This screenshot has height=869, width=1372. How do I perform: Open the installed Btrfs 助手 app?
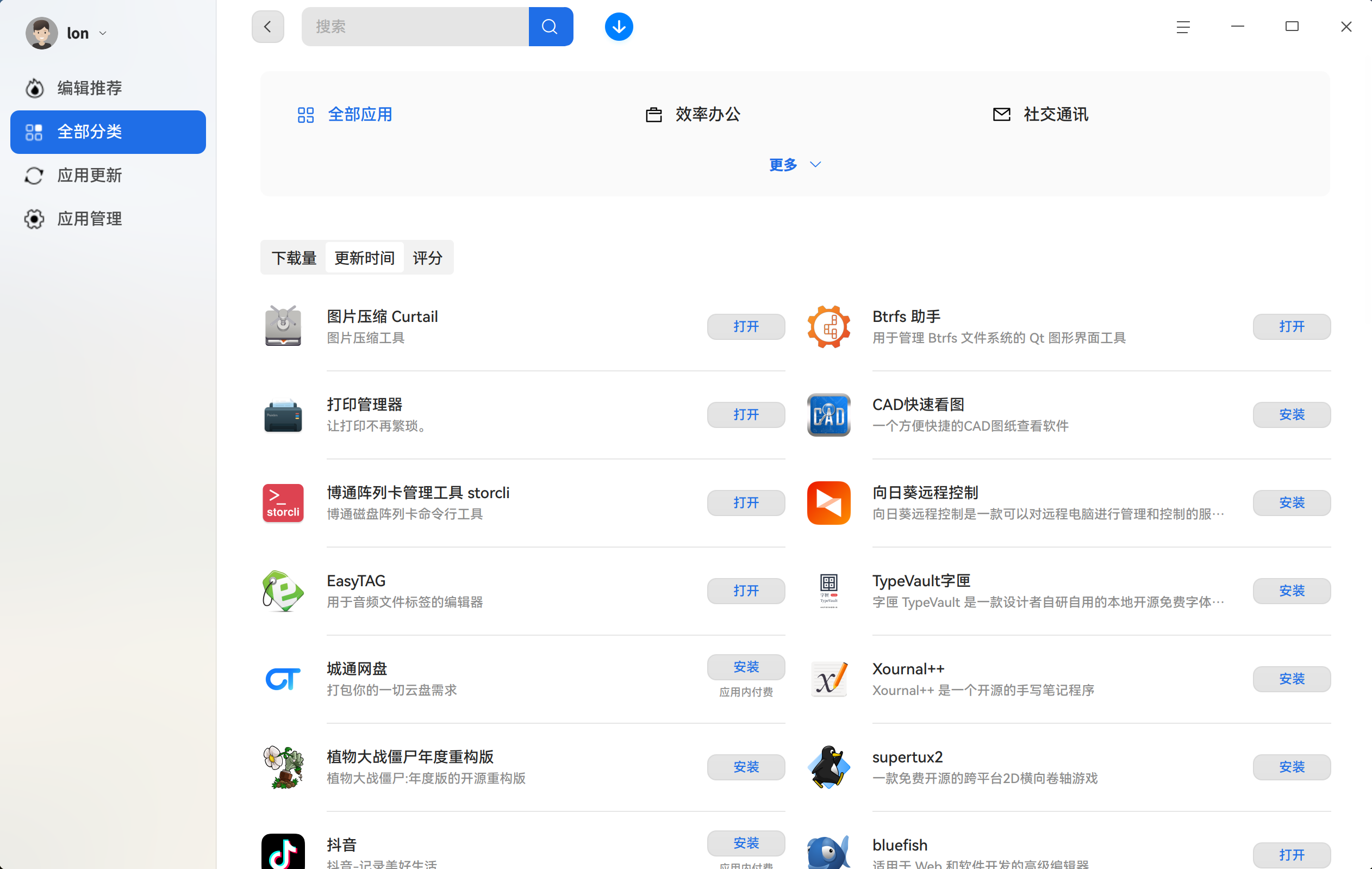click(1291, 326)
